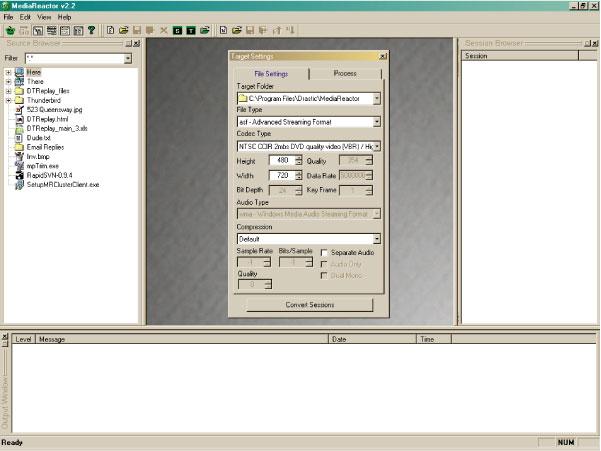
Task: Click the Filter text field
Action: (75, 58)
